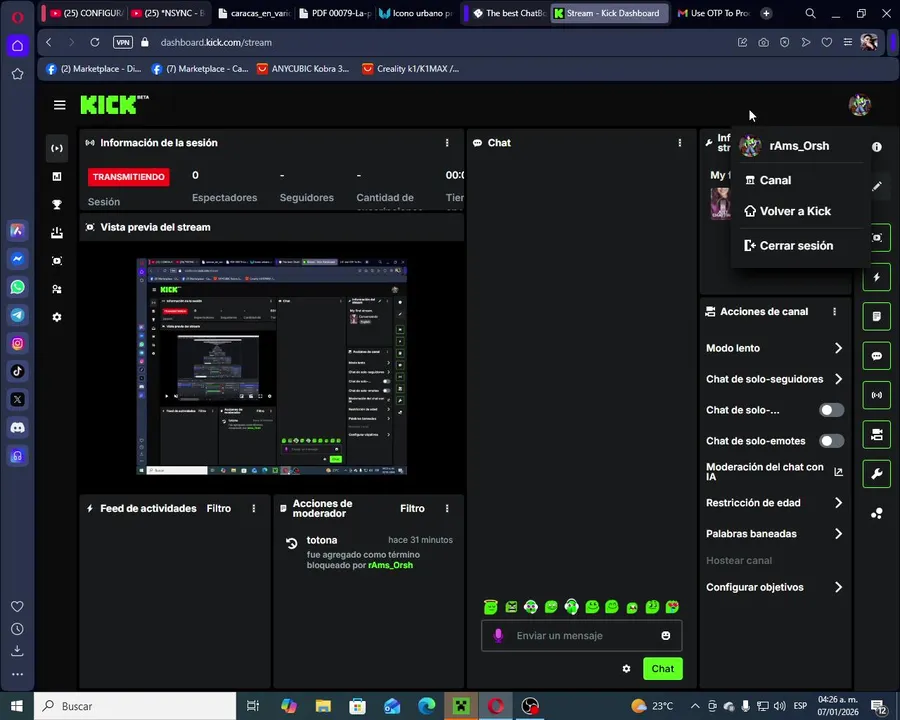
Task: Open the trophy achievements sidebar icon
Action: pyautogui.click(x=57, y=204)
